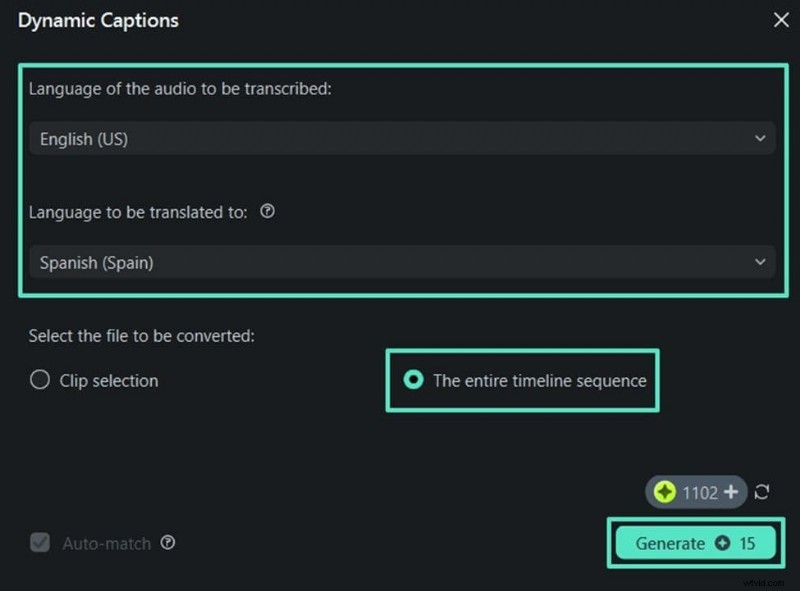This screenshot has width=800, height=591.
Task: Click the credit icon inside the Generate button
Action: coord(722,543)
